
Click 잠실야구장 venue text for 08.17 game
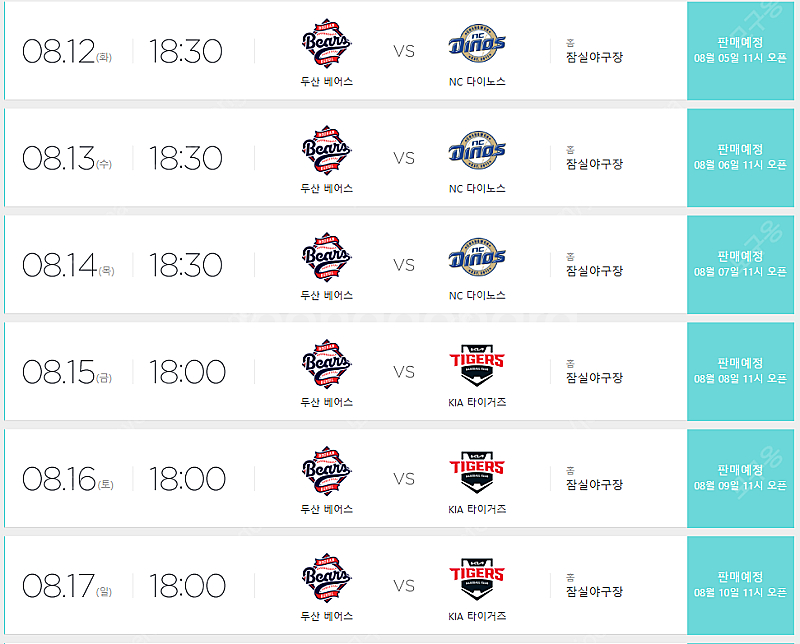(594, 591)
